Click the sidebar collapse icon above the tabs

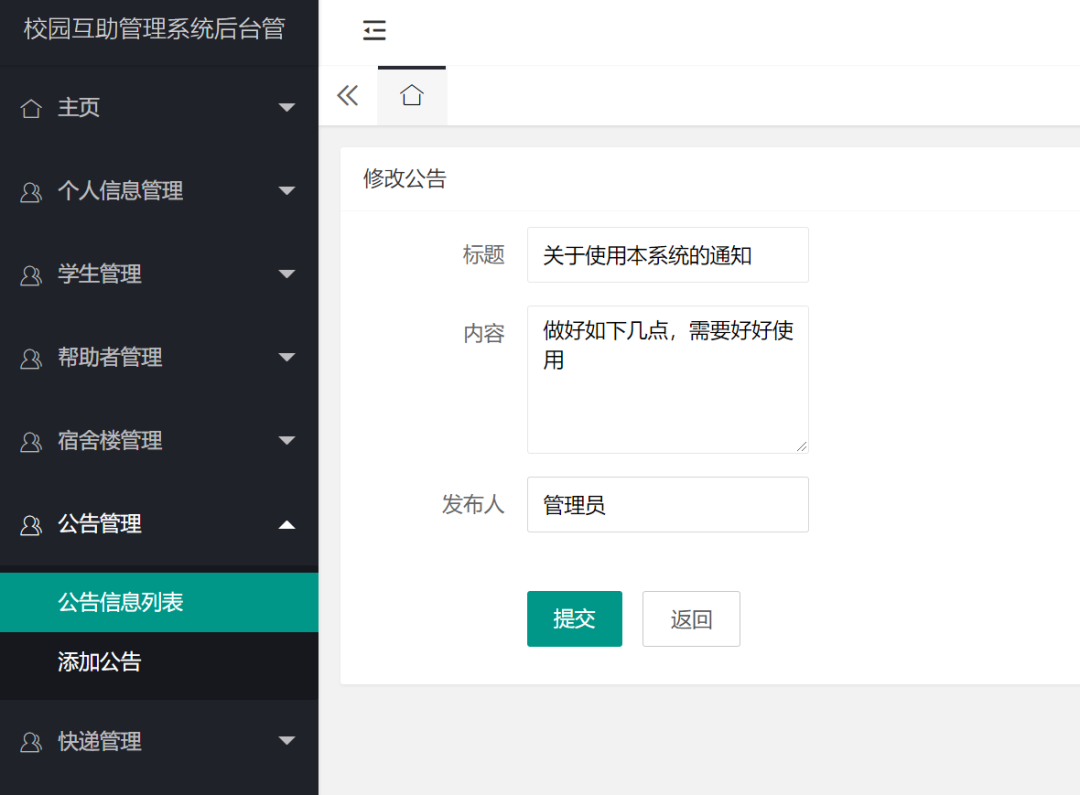click(x=374, y=31)
